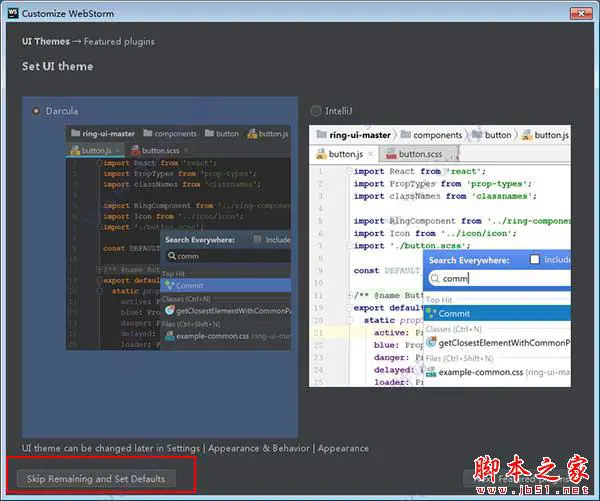Screen dimensions: 600x501
Task: Click ring-ui-master folder icon in IntelliJ preview
Action: pyautogui.click(x=322, y=135)
